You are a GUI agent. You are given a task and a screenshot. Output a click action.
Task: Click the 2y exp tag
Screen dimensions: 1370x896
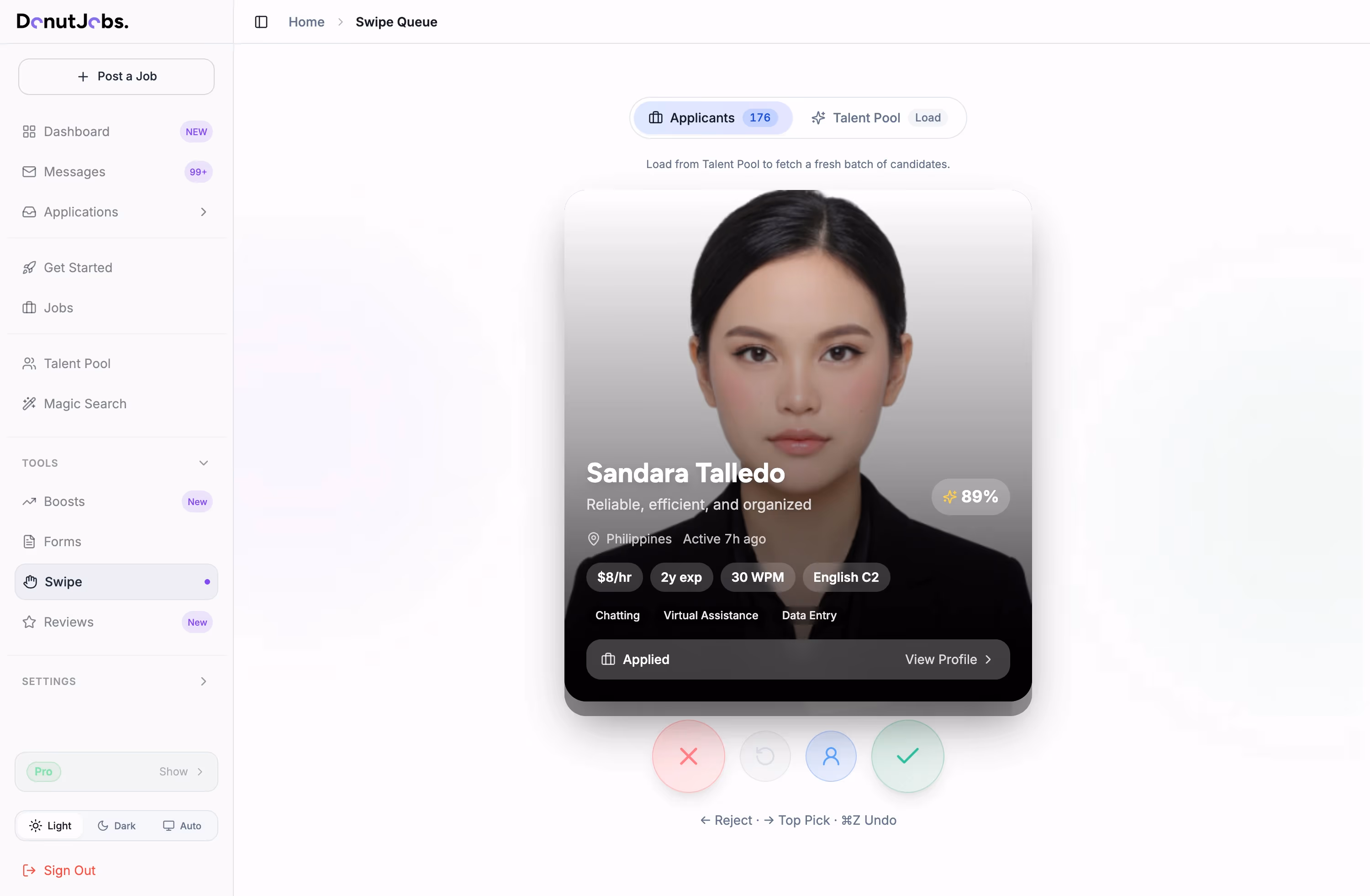click(x=681, y=577)
